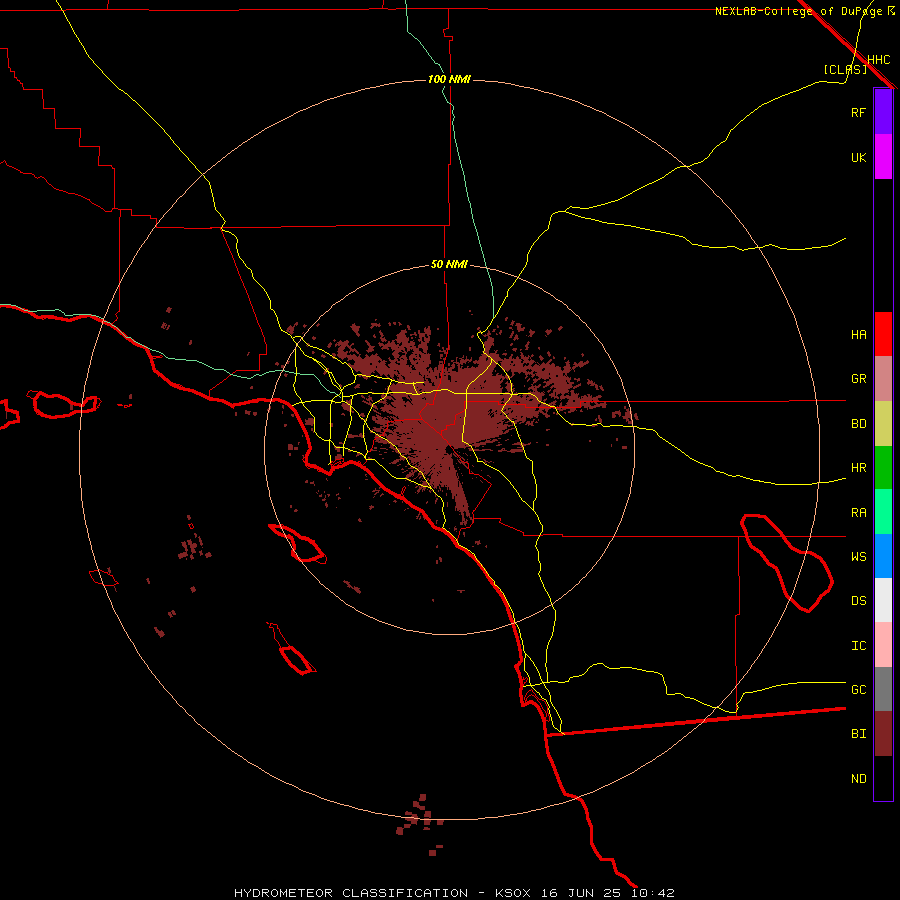Click the BI legend label
Image resolution: width=900 pixels, height=900 pixels.
(858, 734)
